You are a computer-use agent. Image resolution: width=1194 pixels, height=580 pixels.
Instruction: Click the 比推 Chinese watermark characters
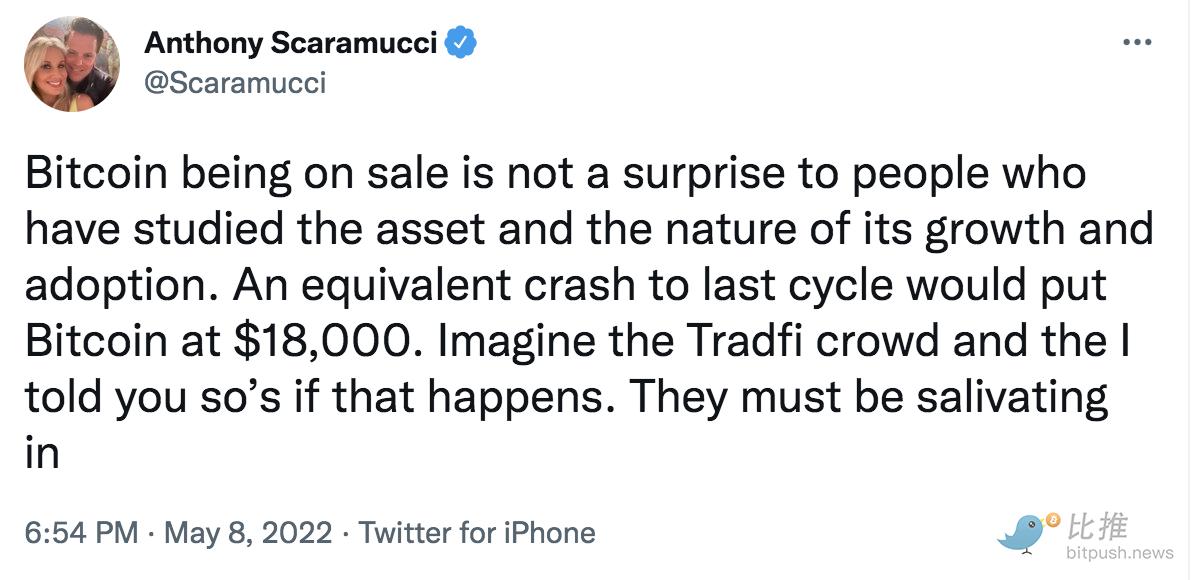pyautogui.click(x=1098, y=525)
